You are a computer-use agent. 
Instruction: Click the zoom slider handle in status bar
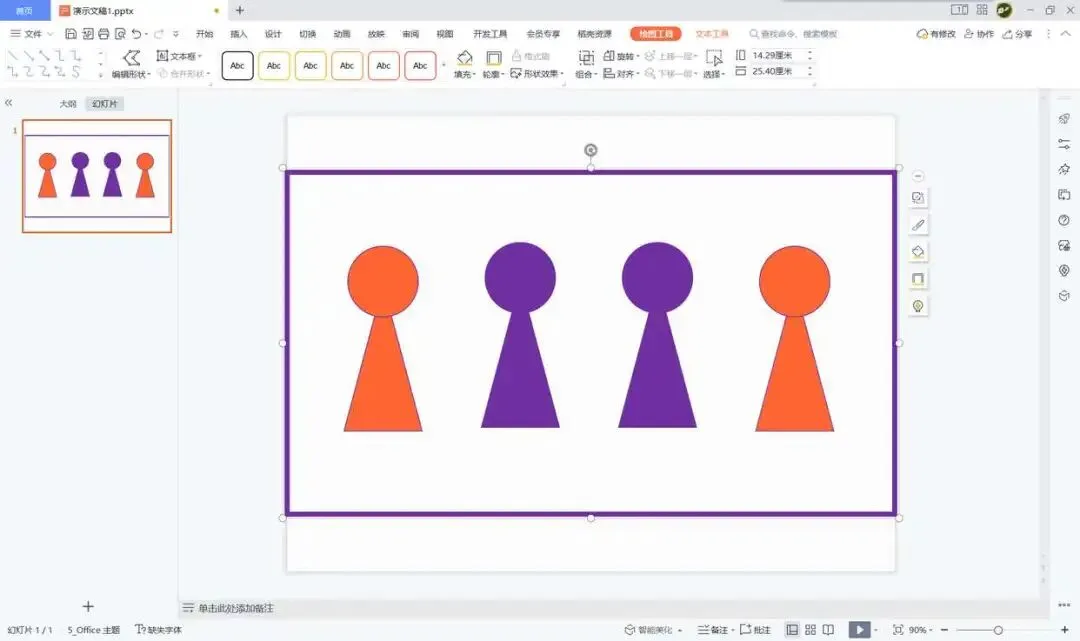pyautogui.click(x=998, y=630)
